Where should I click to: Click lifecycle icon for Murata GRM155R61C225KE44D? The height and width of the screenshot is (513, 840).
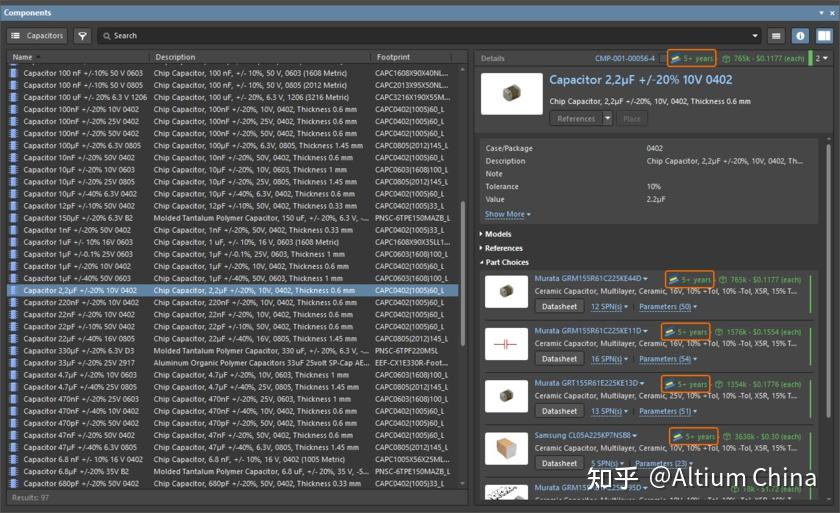tap(673, 280)
